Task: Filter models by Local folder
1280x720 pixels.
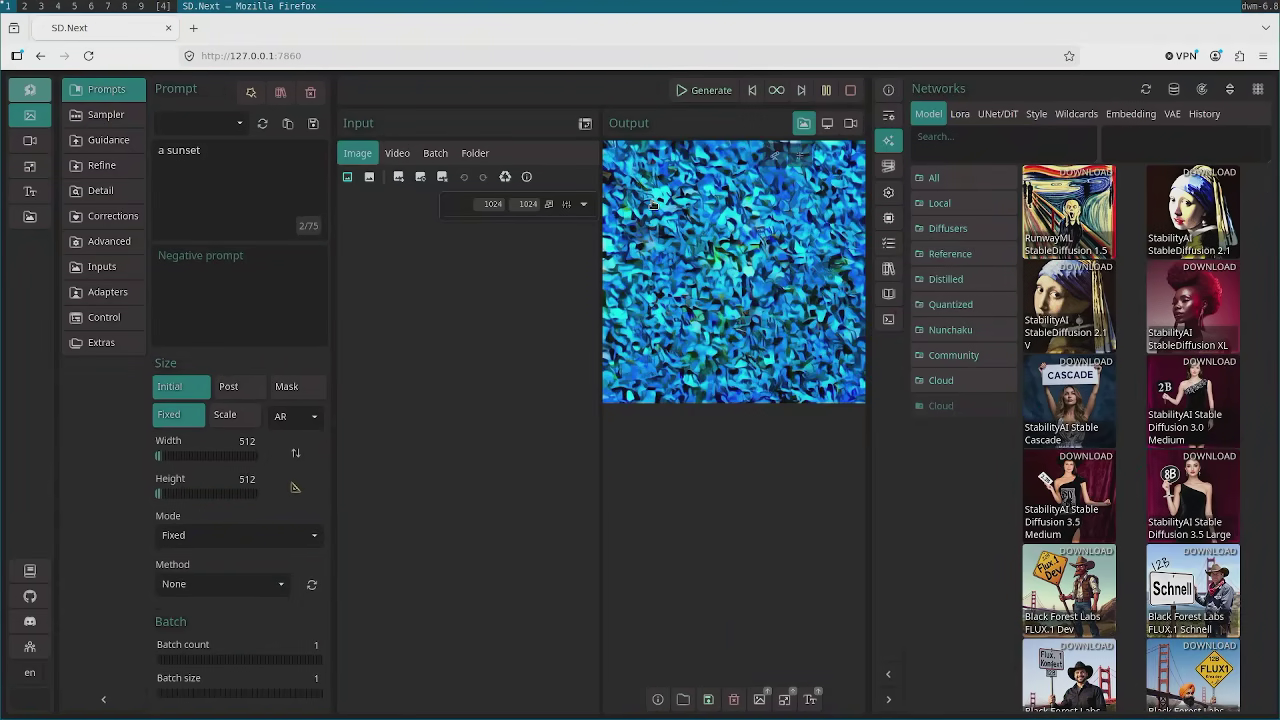Action: tap(964, 203)
